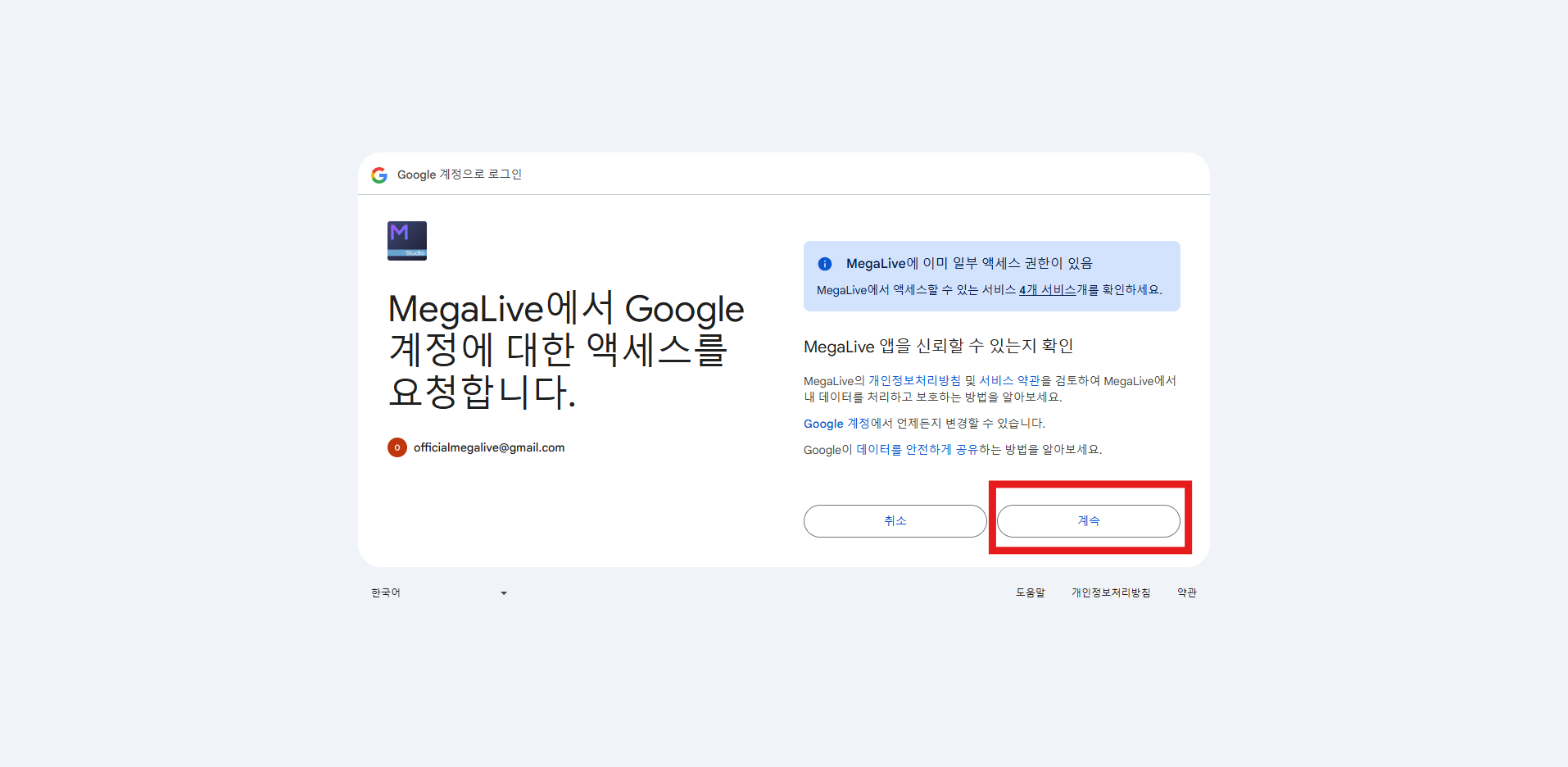Click the MegaLive Studio app logo
1568x767 pixels.
(x=407, y=241)
